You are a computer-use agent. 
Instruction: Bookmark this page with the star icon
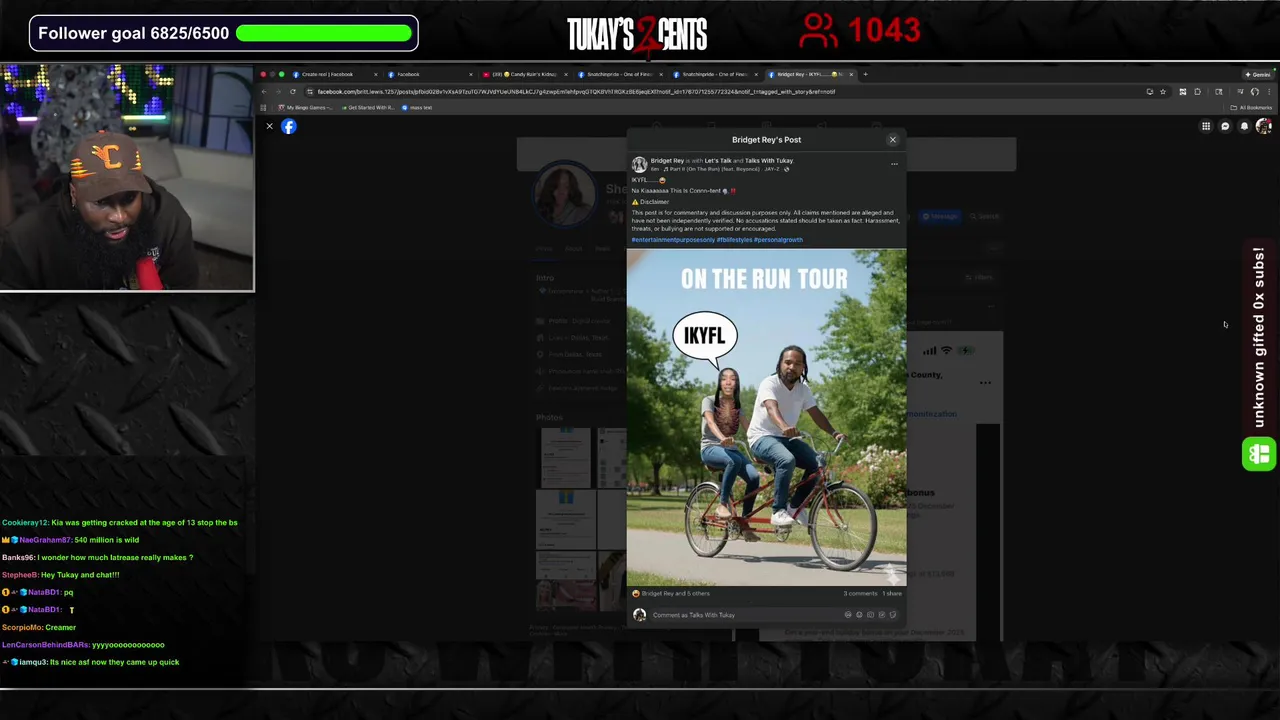[1162, 92]
